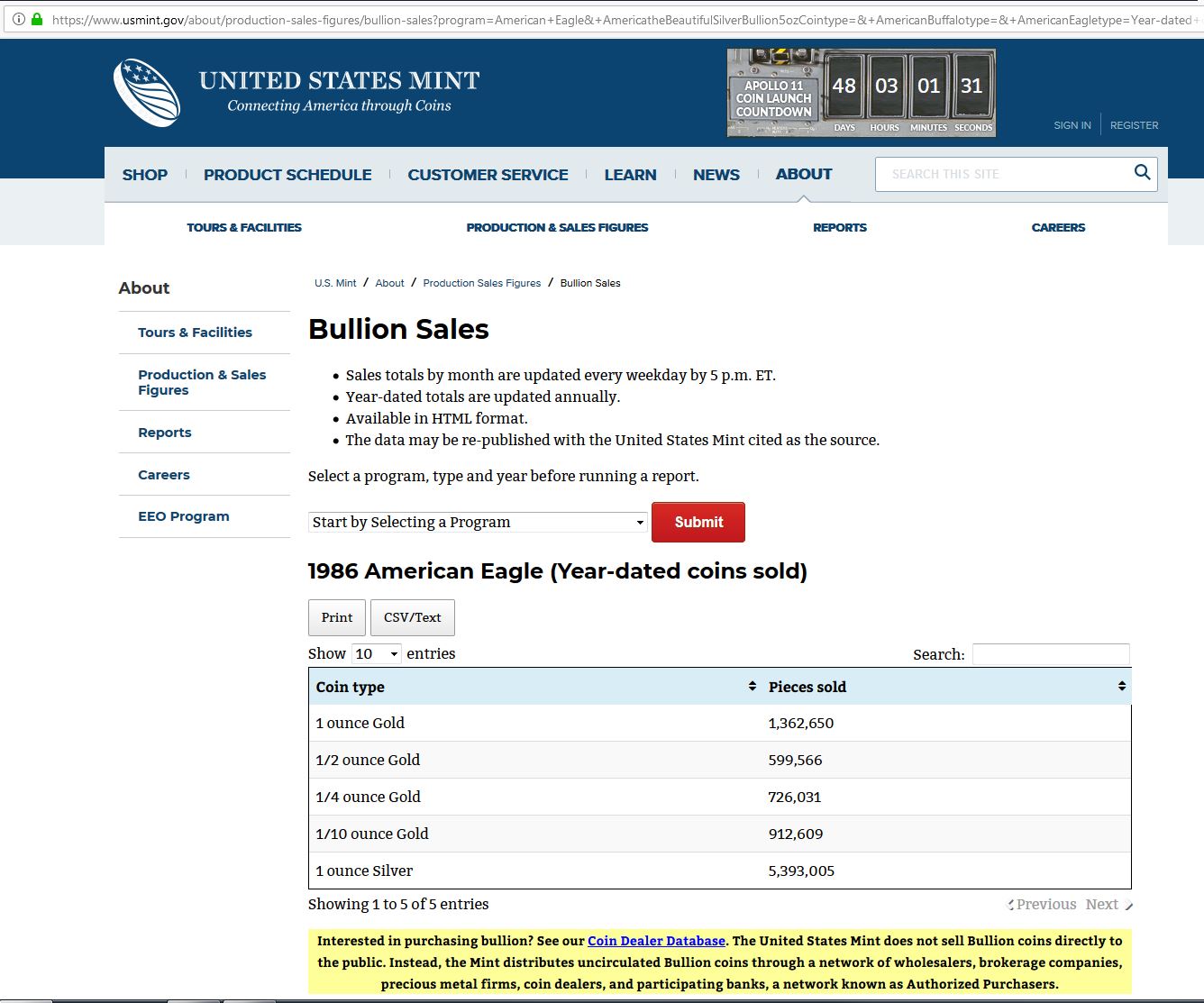Image resolution: width=1204 pixels, height=1003 pixels.
Task: Select the 1 ounce Gold row
Action: (719, 723)
